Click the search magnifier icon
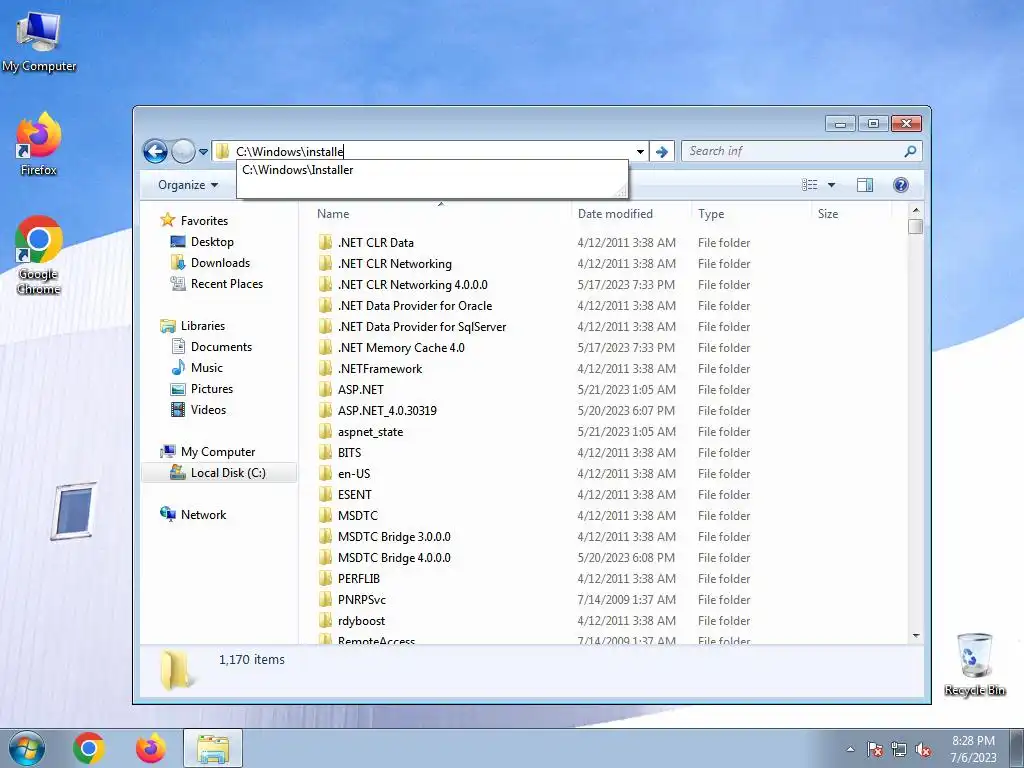 (910, 152)
